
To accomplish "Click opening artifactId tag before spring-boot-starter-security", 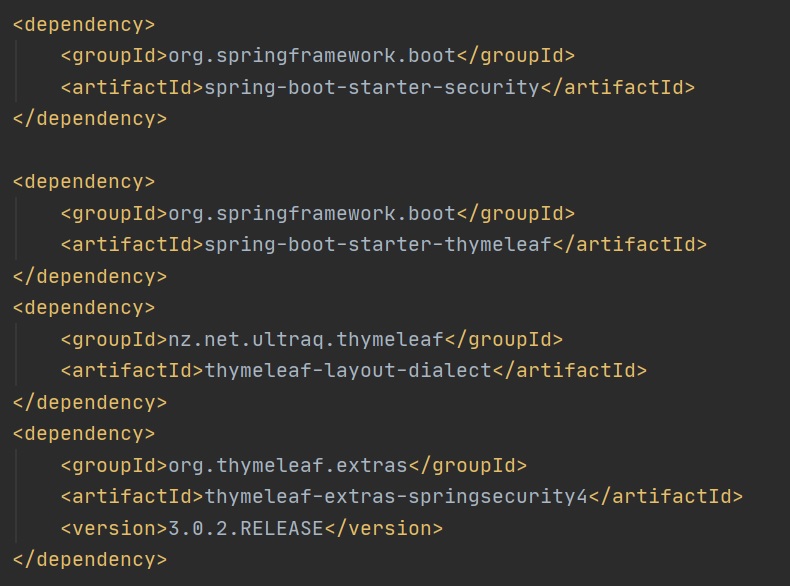I will [x=132, y=87].
